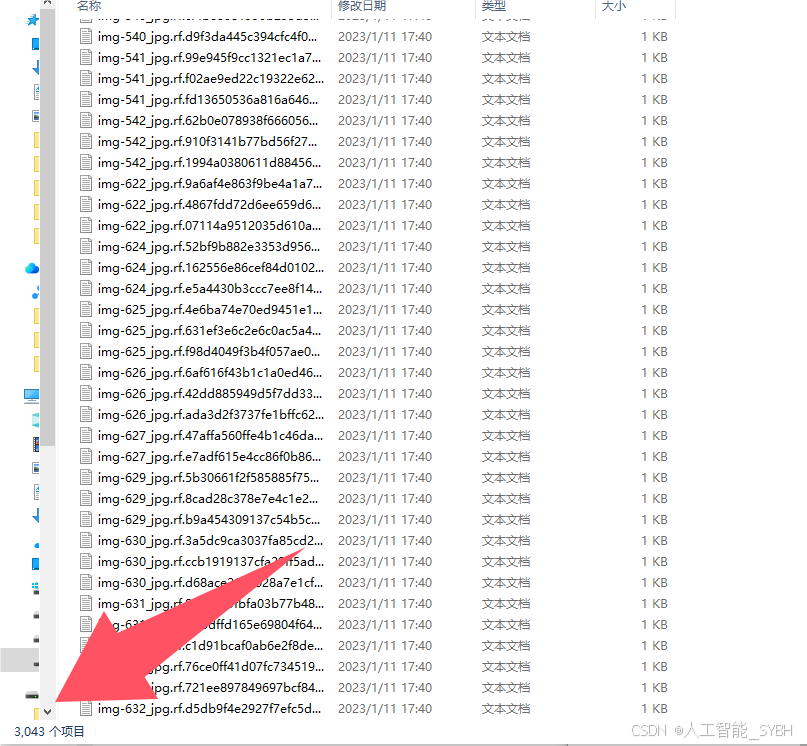Select file img-629_jpg.rf.b9a454309137c54b5c

209,520
